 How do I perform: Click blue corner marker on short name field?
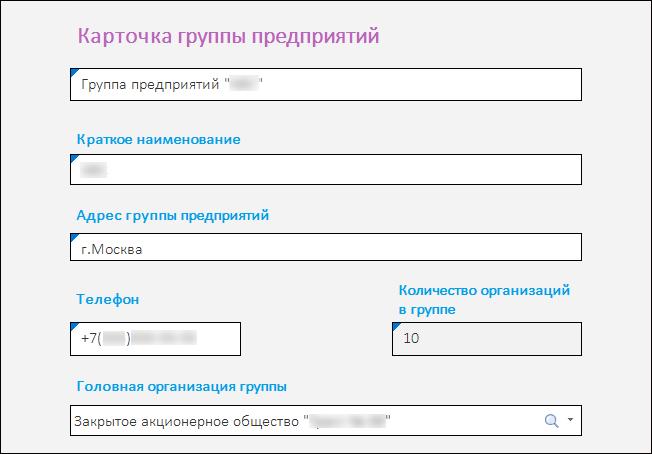(73, 158)
